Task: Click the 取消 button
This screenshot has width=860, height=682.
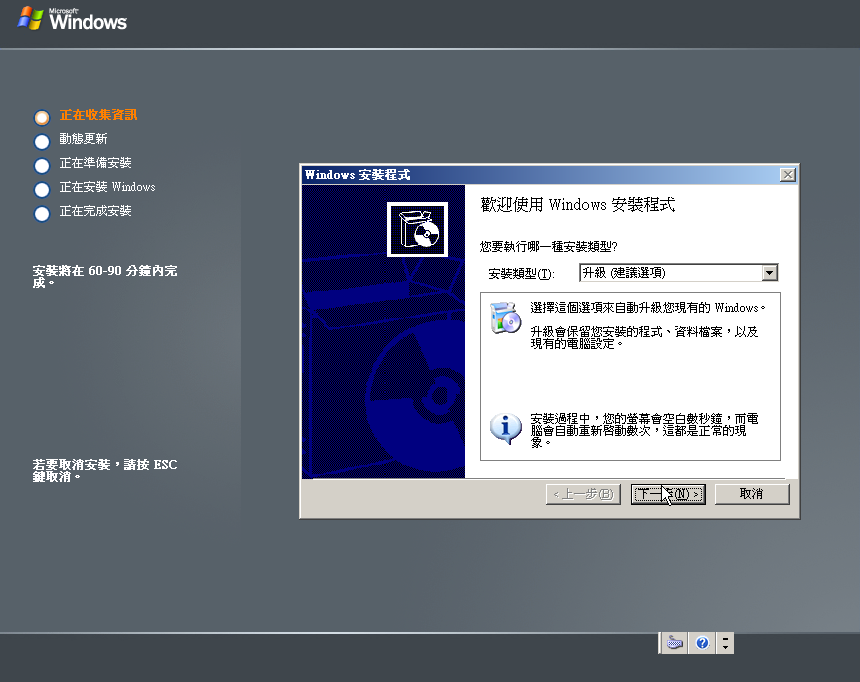Action: 751,494
